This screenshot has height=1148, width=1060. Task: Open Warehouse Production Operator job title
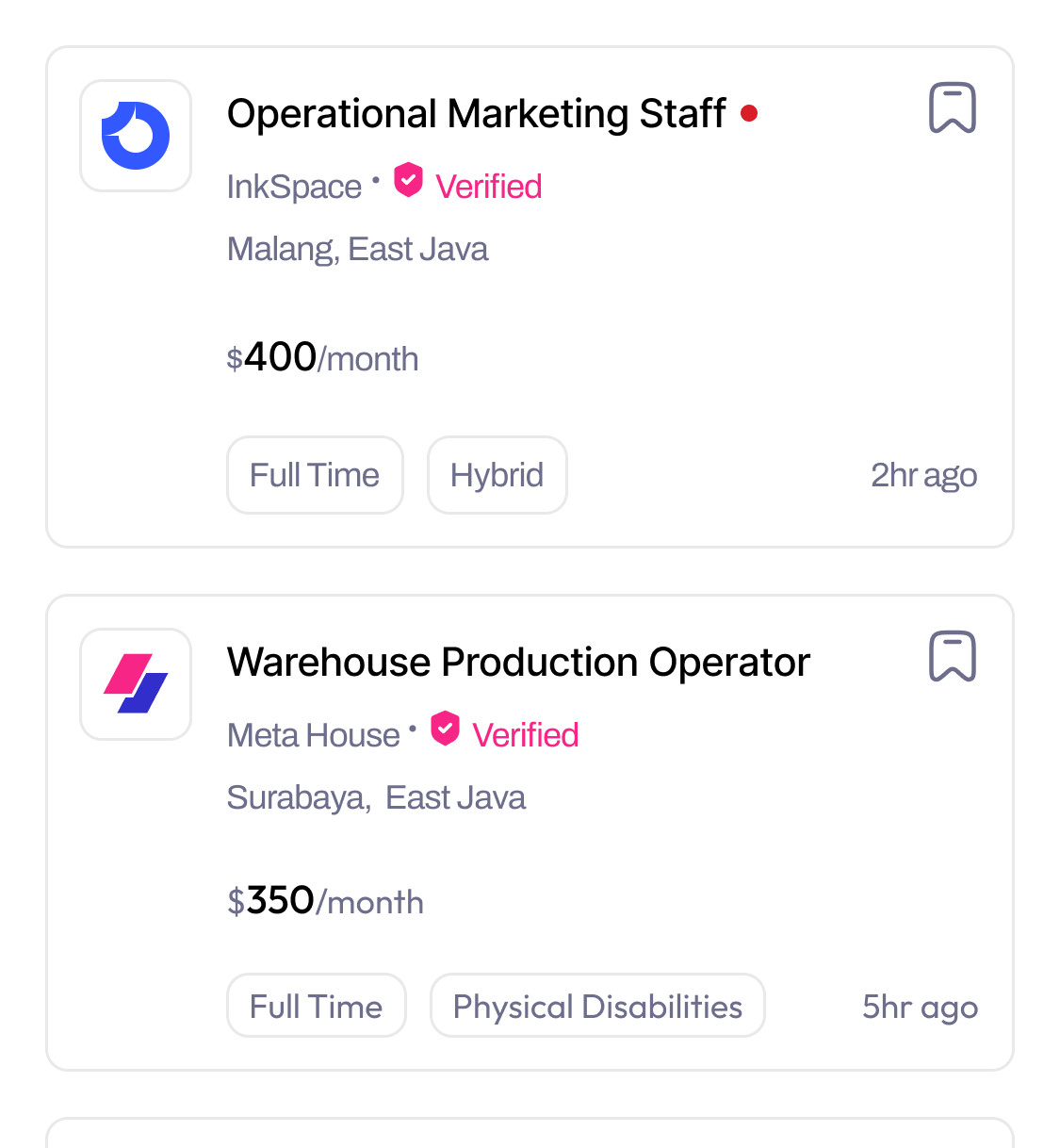coord(518,663)
